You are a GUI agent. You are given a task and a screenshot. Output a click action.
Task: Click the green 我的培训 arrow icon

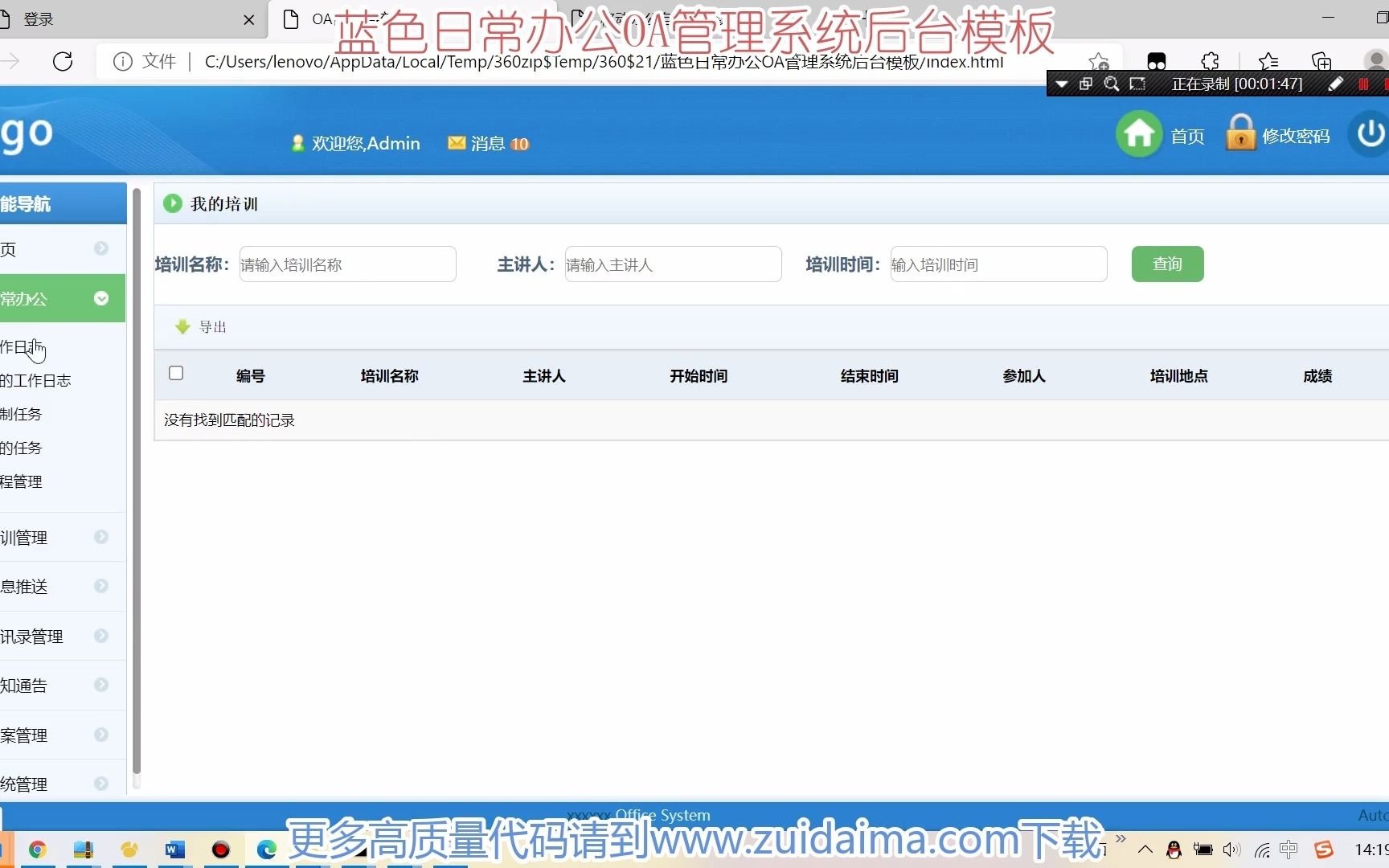173,203
